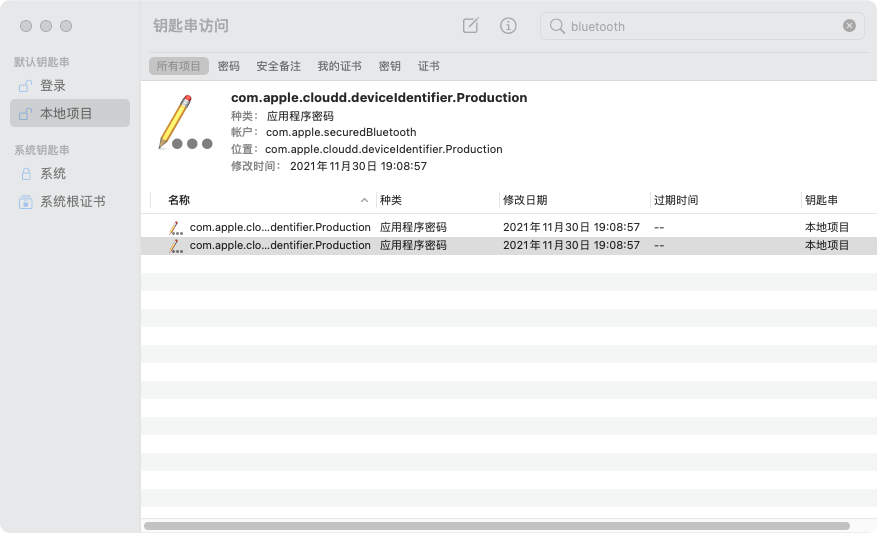The width and height of the screenshot is (877, 533).
Task: Open the info inspector icon
Action: [x=508, y=26]
